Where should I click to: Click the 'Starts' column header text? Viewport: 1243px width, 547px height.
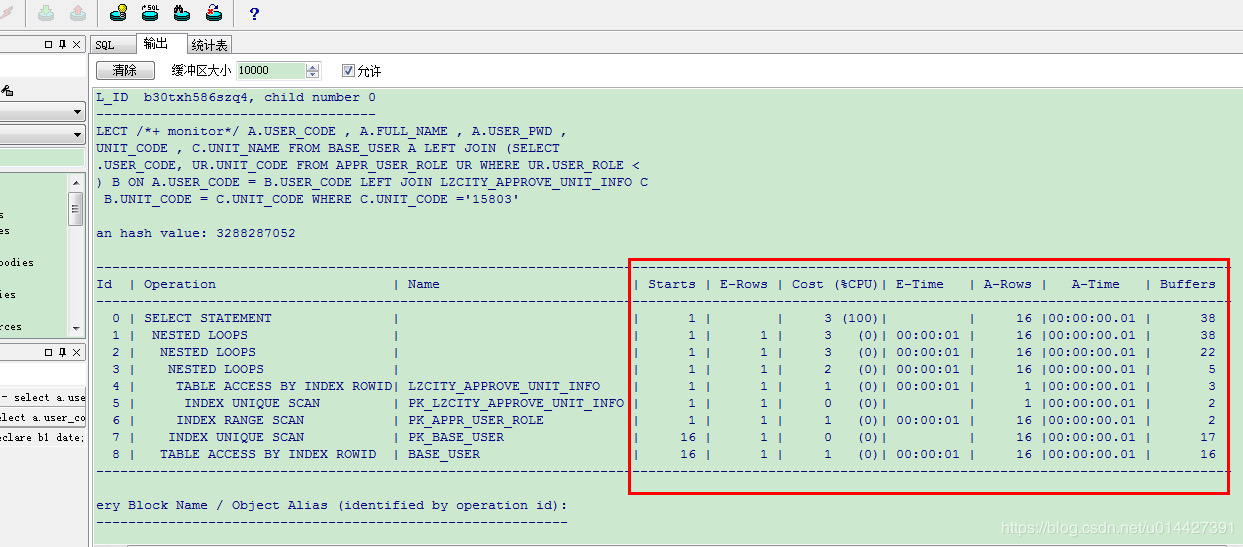(x=672, y=284)
